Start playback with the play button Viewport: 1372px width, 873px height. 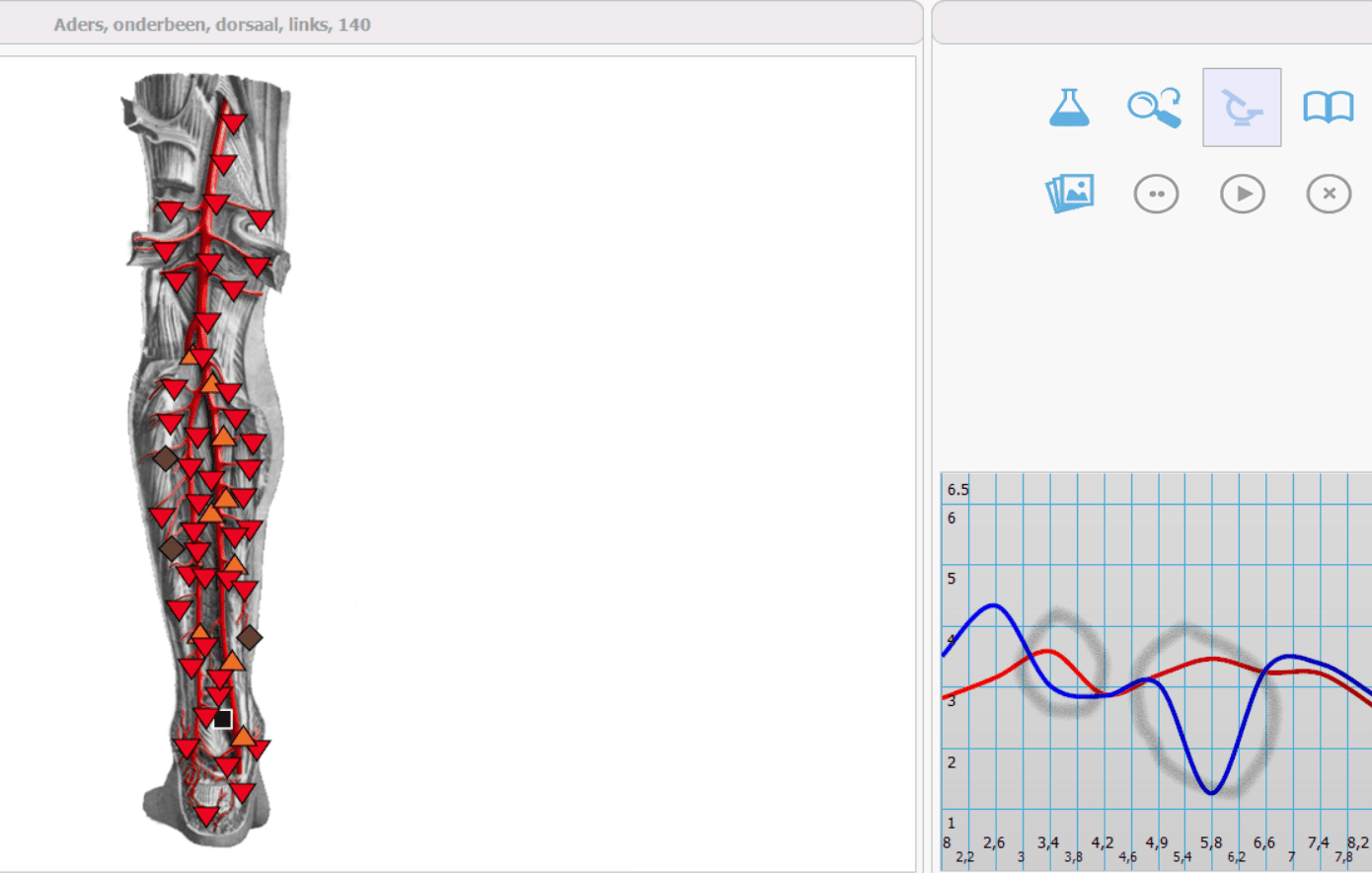[x=1243, y=194]
